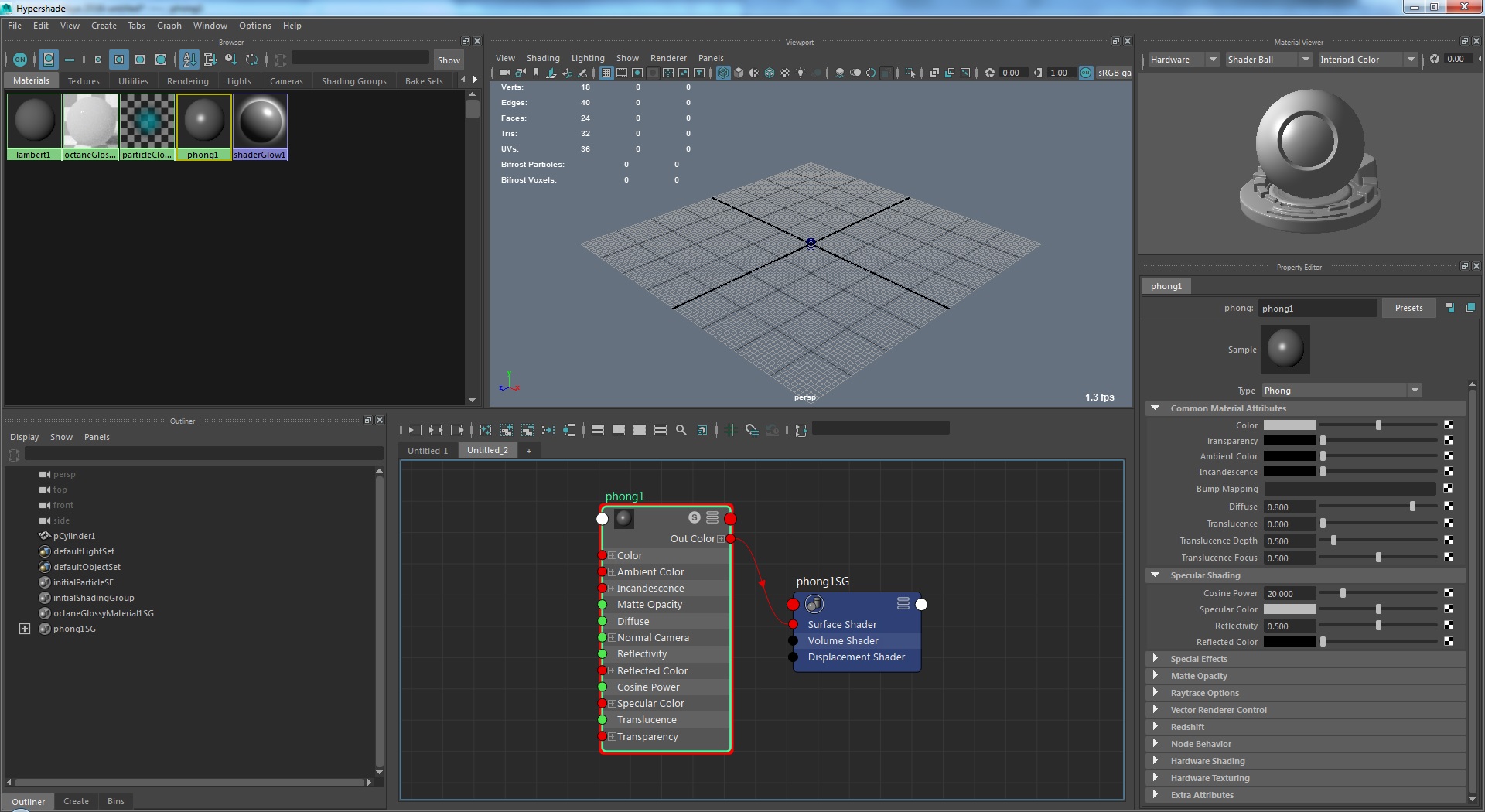The image size is (1485, 812).
Task: Open the Shading Groups tab
Action: [354, 81]
